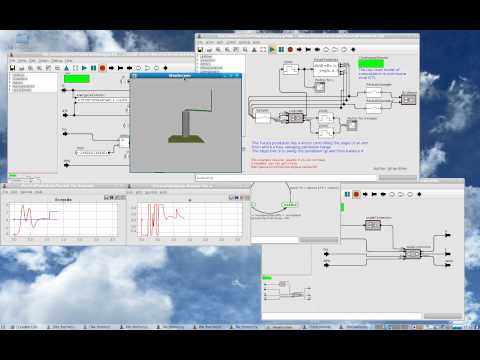Image resolution: width=480 pixels, height=360 pixels.
Task: Click the right plot with the oscillating red curve
Action: click(x=190, y=220)
